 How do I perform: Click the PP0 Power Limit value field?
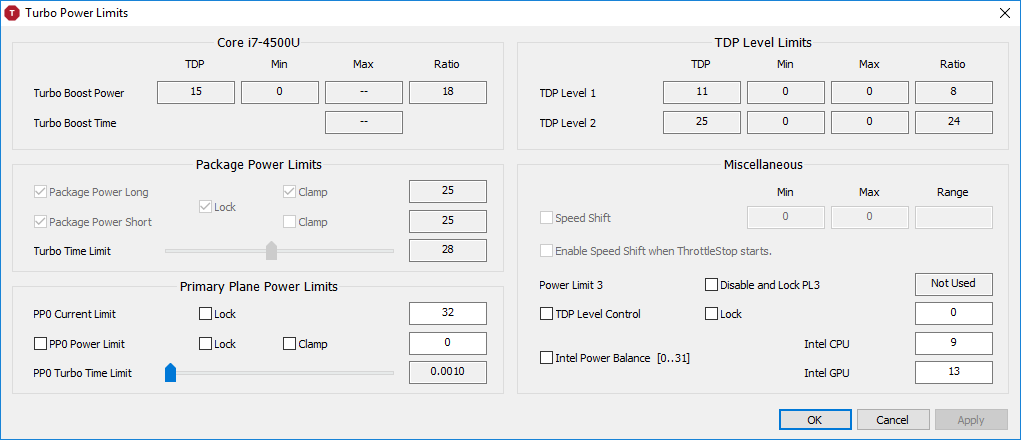click(x=448, y=343)
